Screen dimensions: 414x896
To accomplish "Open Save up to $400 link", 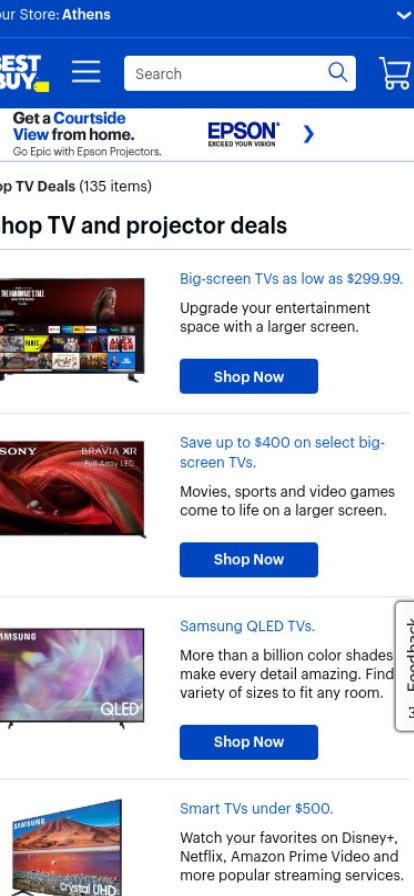I will pos(282,453).
